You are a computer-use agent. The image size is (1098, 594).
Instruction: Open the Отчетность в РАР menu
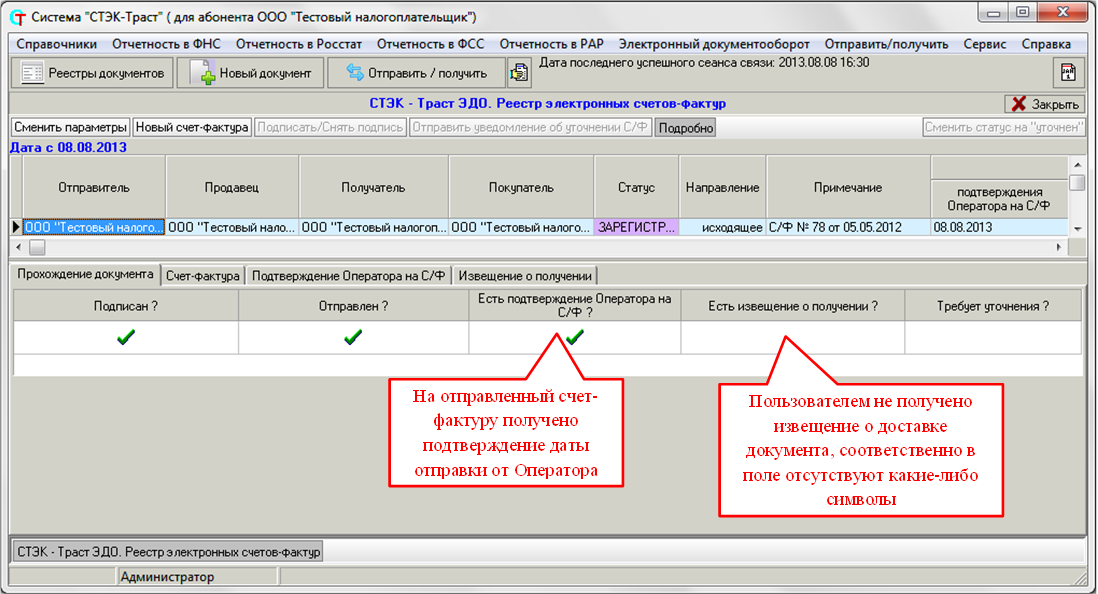point(551,44)
